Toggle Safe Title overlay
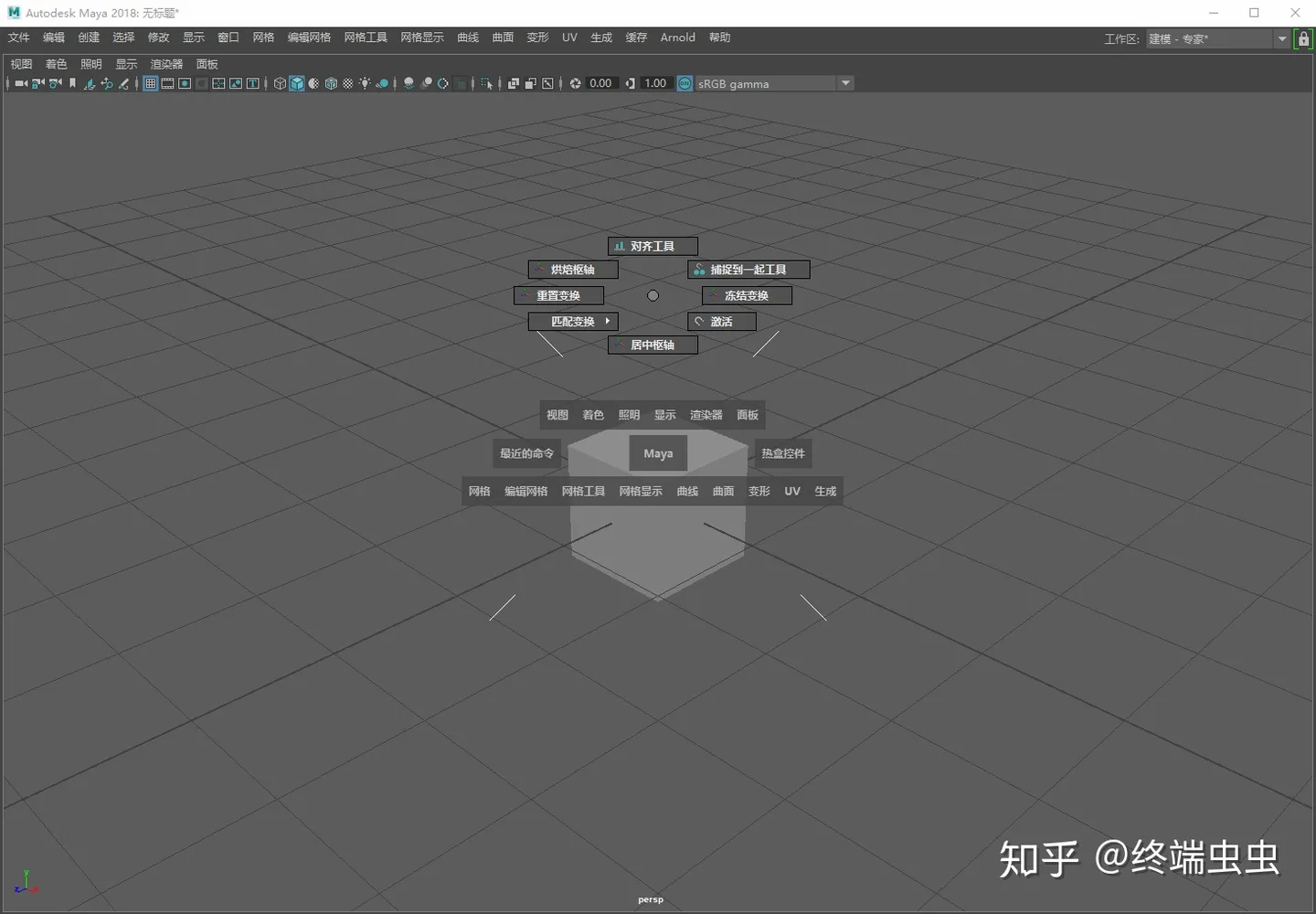This screenshot has width=1316, height=914. 252,83
